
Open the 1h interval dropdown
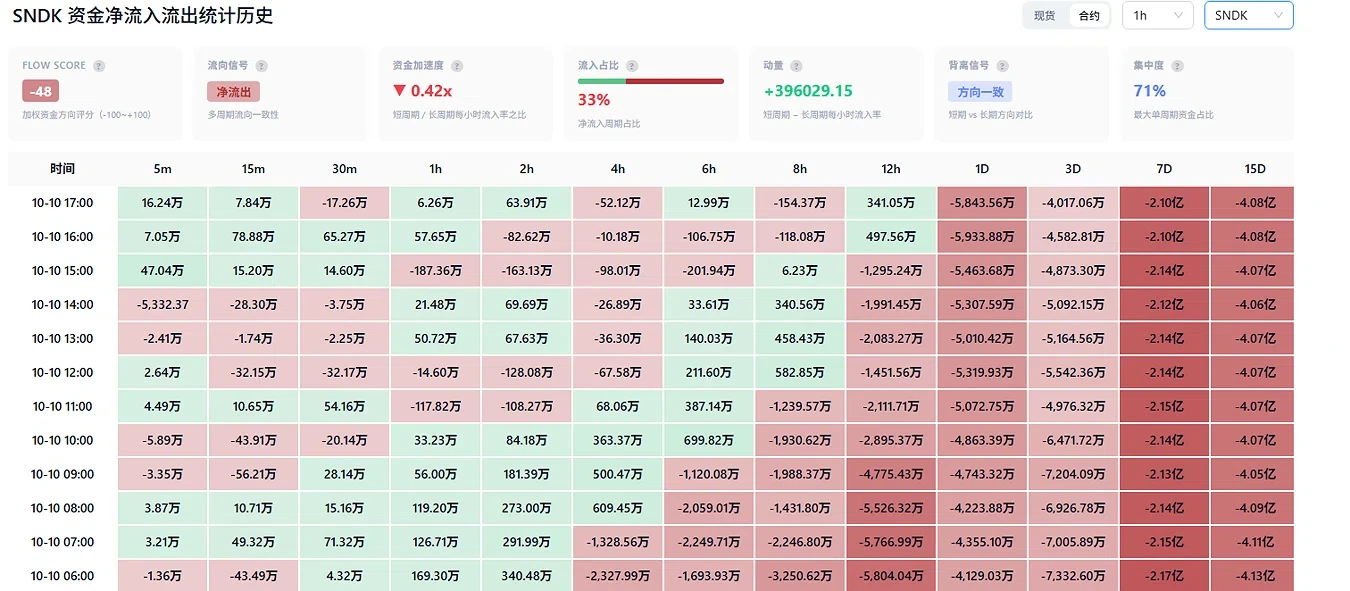tap(1158, 15)
